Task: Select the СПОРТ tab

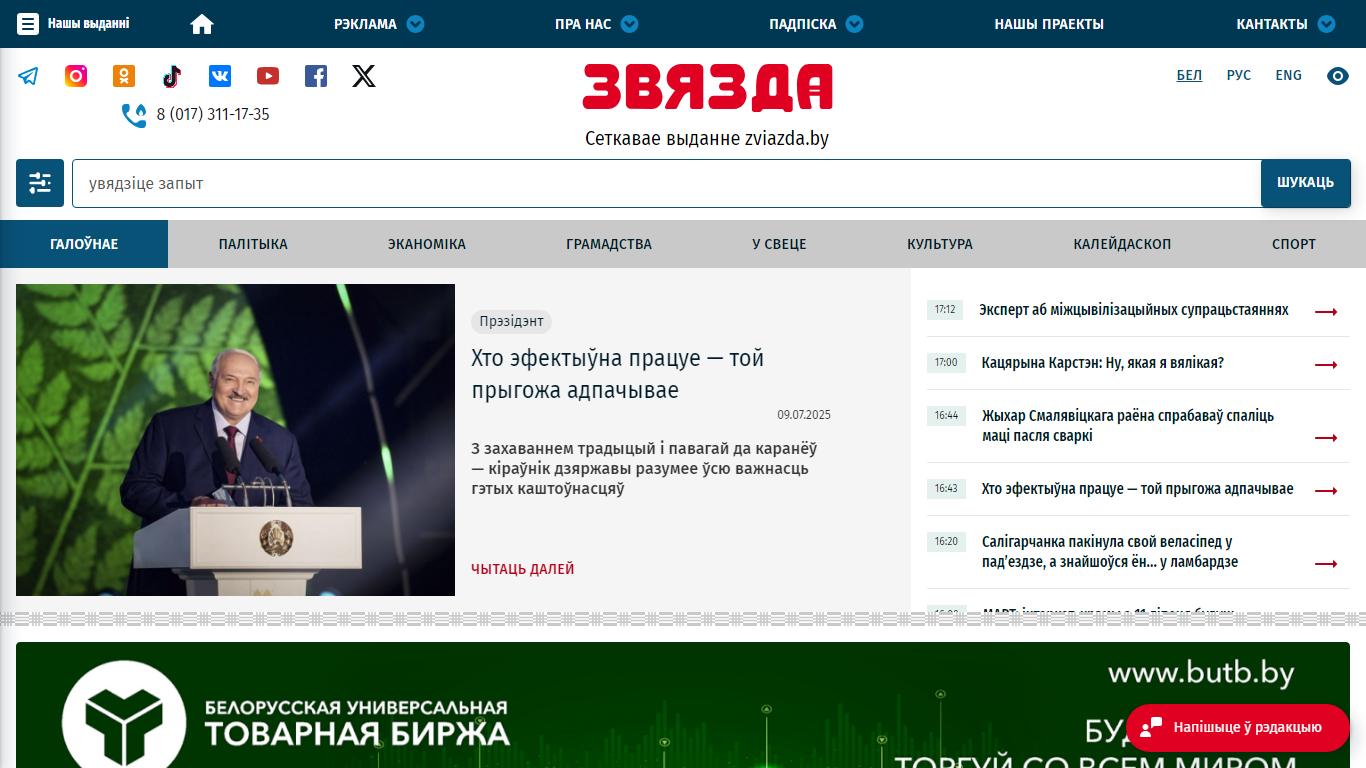Action: pyautogui.click(x=1294, y=244)
